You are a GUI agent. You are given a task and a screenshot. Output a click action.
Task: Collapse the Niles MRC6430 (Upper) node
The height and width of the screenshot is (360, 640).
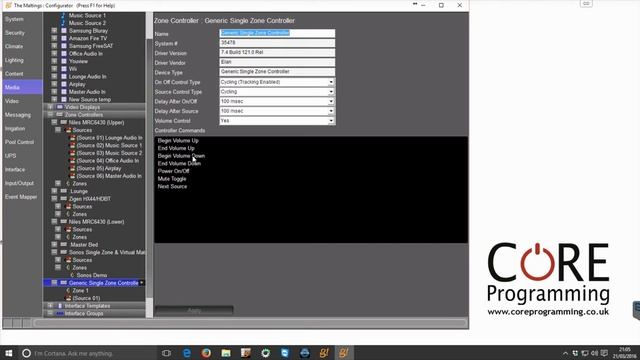coord(54,122)
